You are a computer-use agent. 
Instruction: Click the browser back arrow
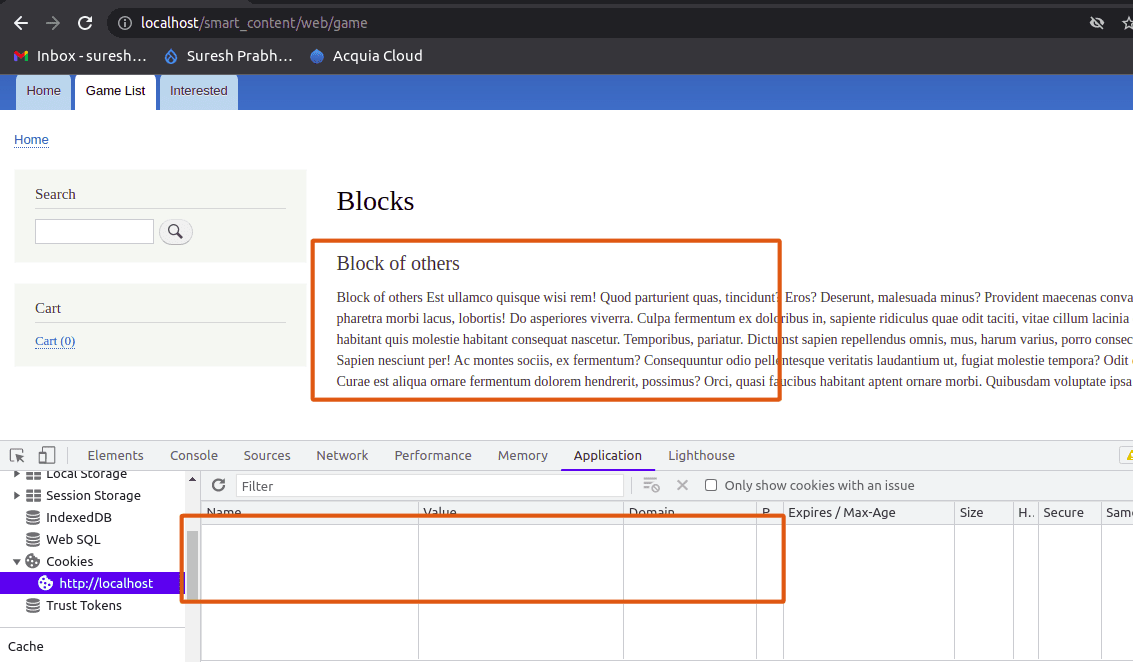click(x=21, y=23)
